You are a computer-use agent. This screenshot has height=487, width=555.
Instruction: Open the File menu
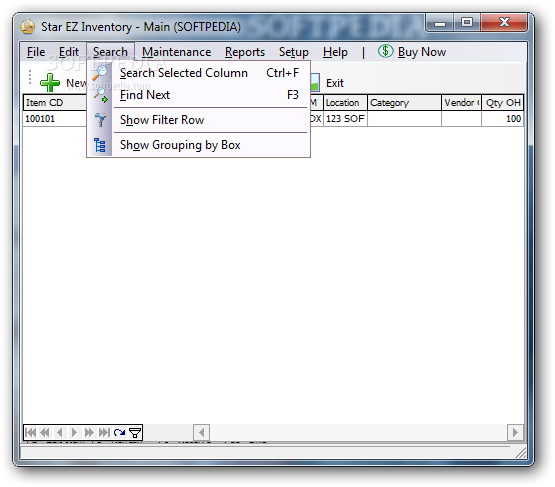(36, 52)
